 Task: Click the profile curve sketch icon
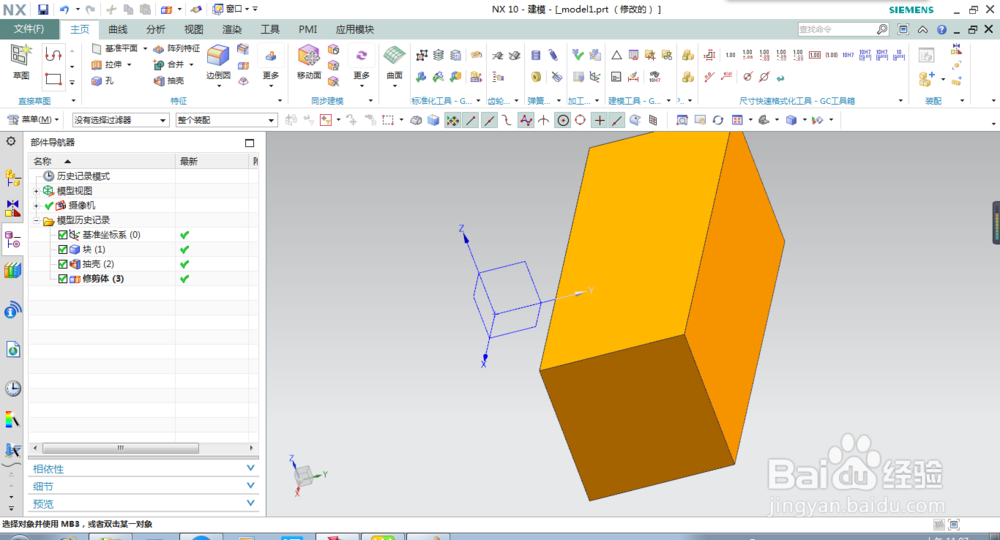click(54, 55)
